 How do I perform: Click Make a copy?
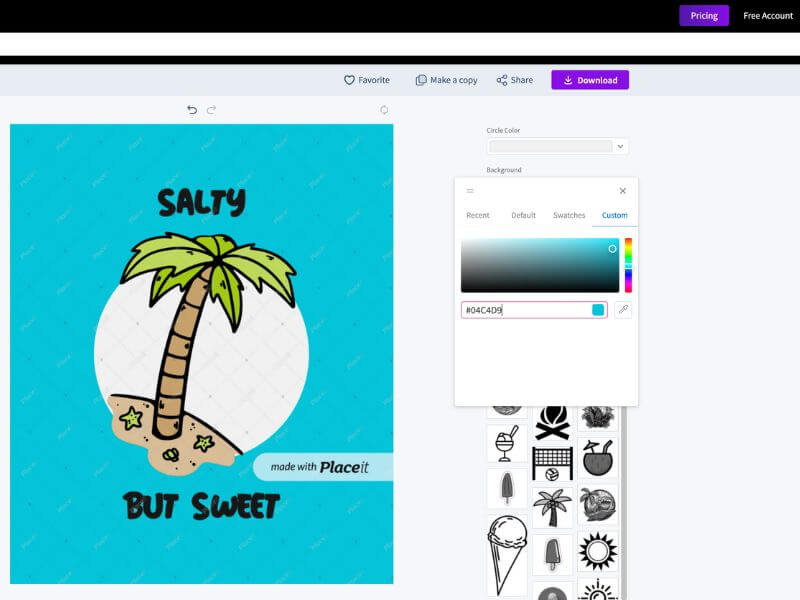click(446, 80)
